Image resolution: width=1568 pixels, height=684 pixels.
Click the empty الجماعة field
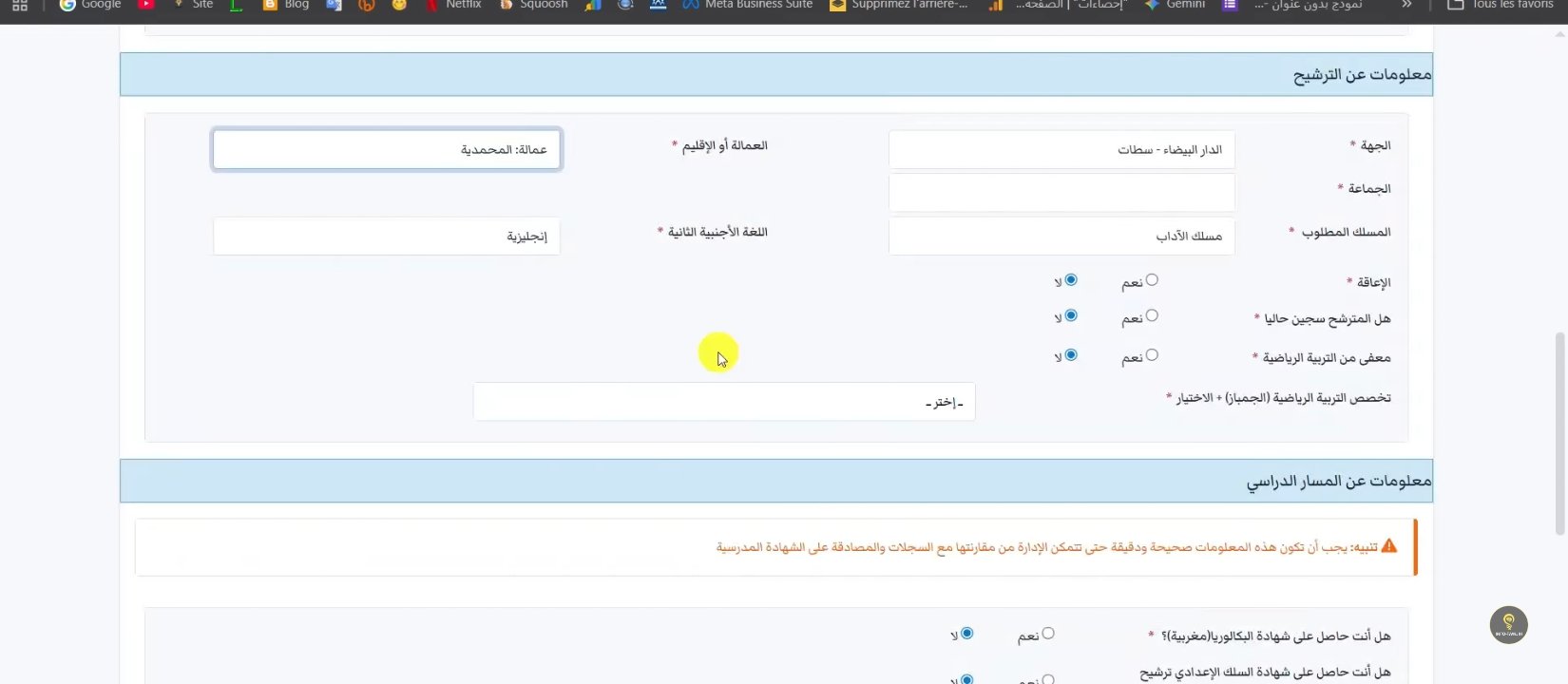[x=1061, y=193]
